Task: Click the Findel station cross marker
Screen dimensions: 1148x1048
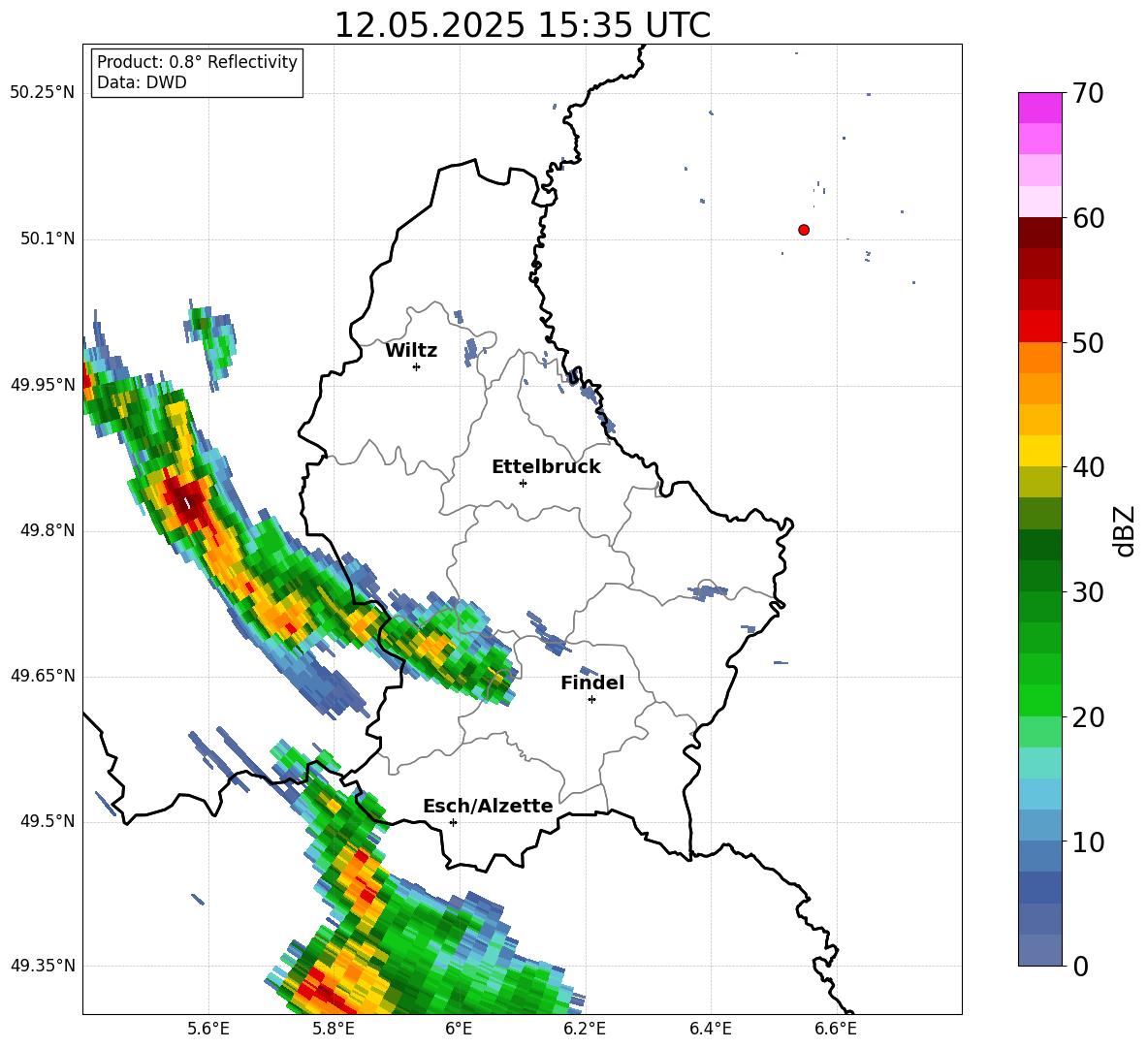Action: (x=591, y=700)
